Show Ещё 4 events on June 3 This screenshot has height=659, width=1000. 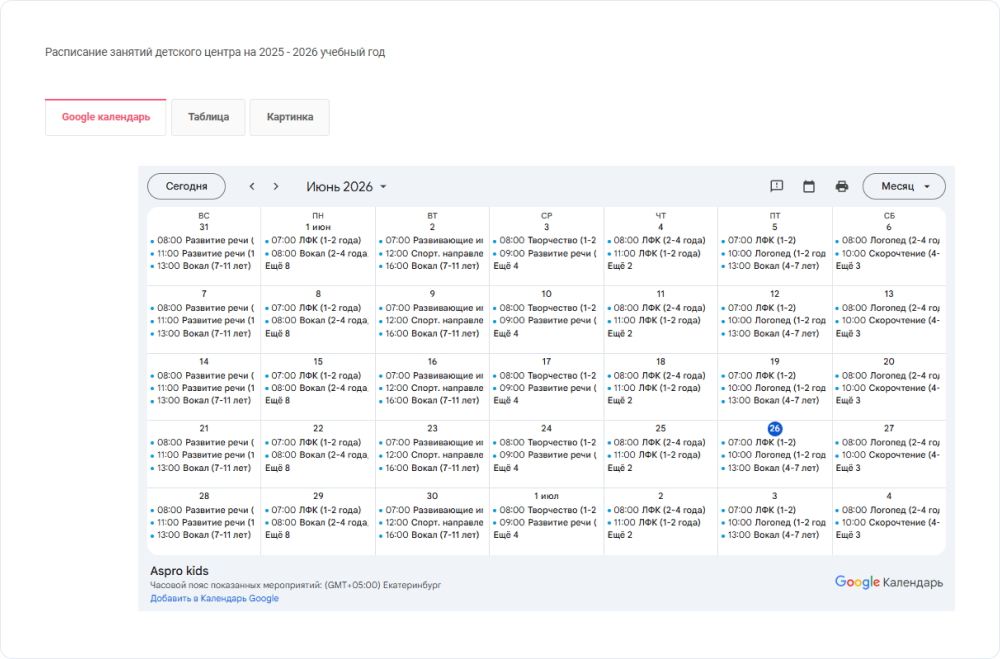tap(506, 266)
